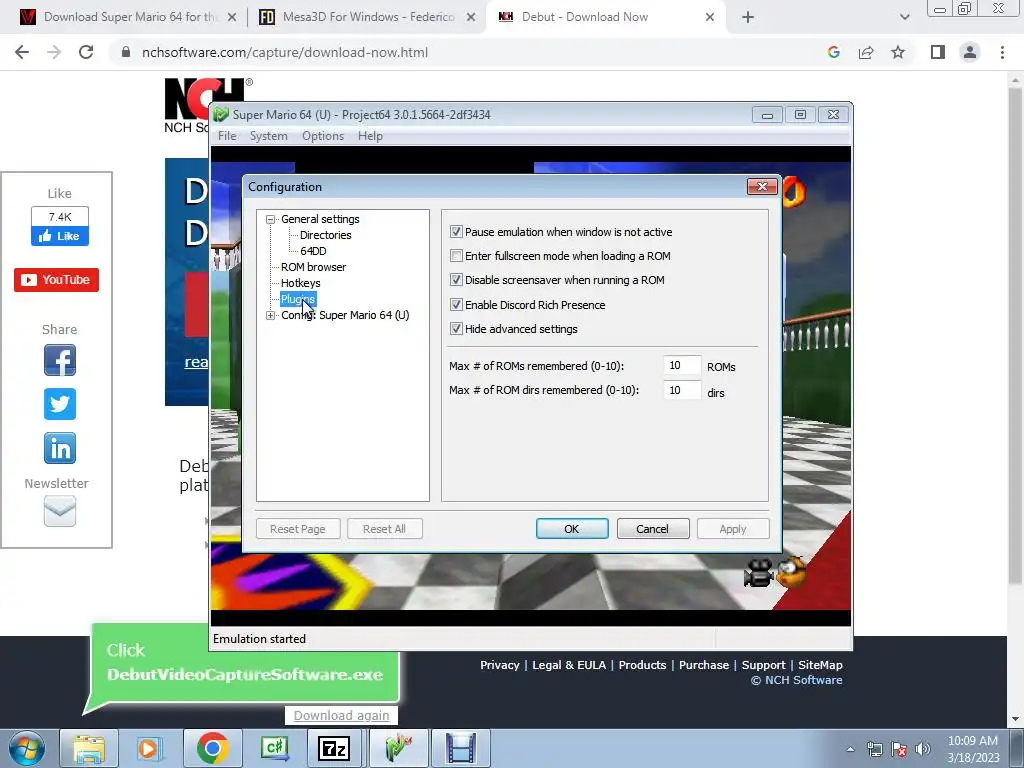Go forward in Chrome
Image resolution: width=1024 pixels, height=768 pixels.
[54, 52]
